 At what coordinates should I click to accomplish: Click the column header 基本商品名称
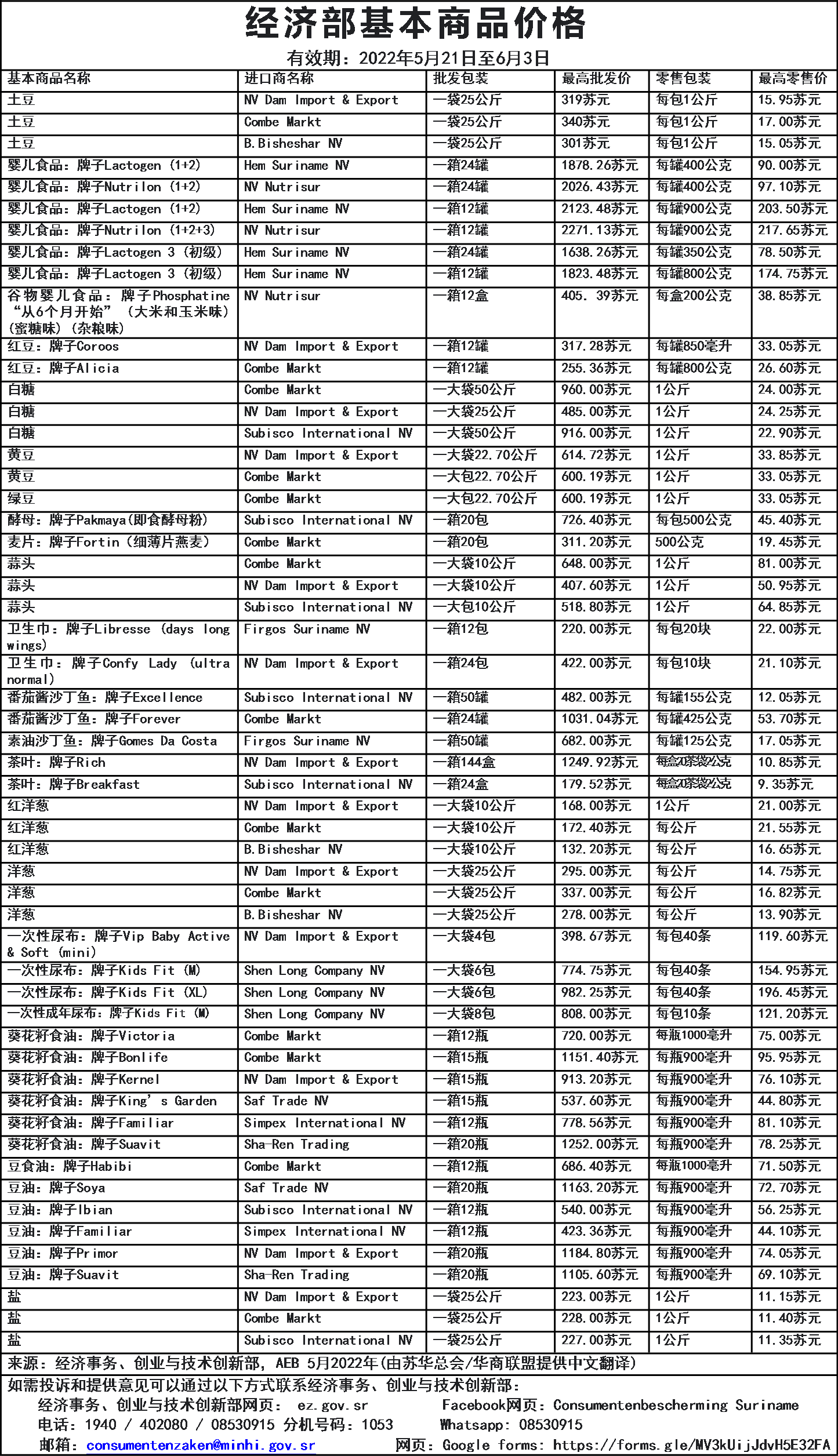pos(49,78)
